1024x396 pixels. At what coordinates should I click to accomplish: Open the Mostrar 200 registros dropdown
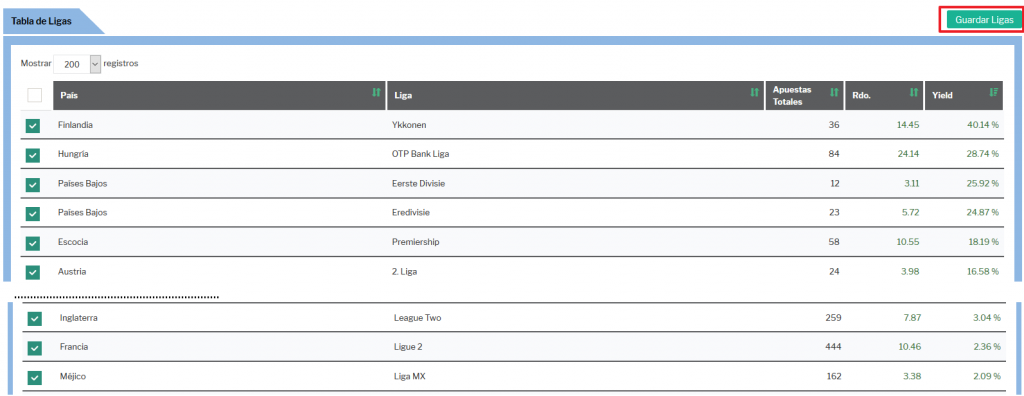(77, 64)
